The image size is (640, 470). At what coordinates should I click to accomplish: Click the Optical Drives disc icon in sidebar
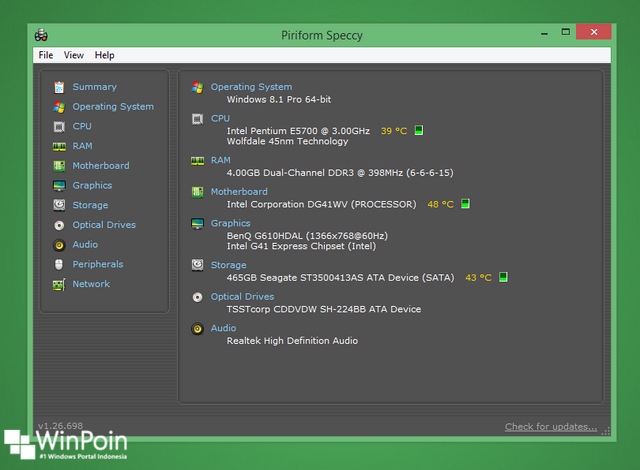(x=59, y=225)
